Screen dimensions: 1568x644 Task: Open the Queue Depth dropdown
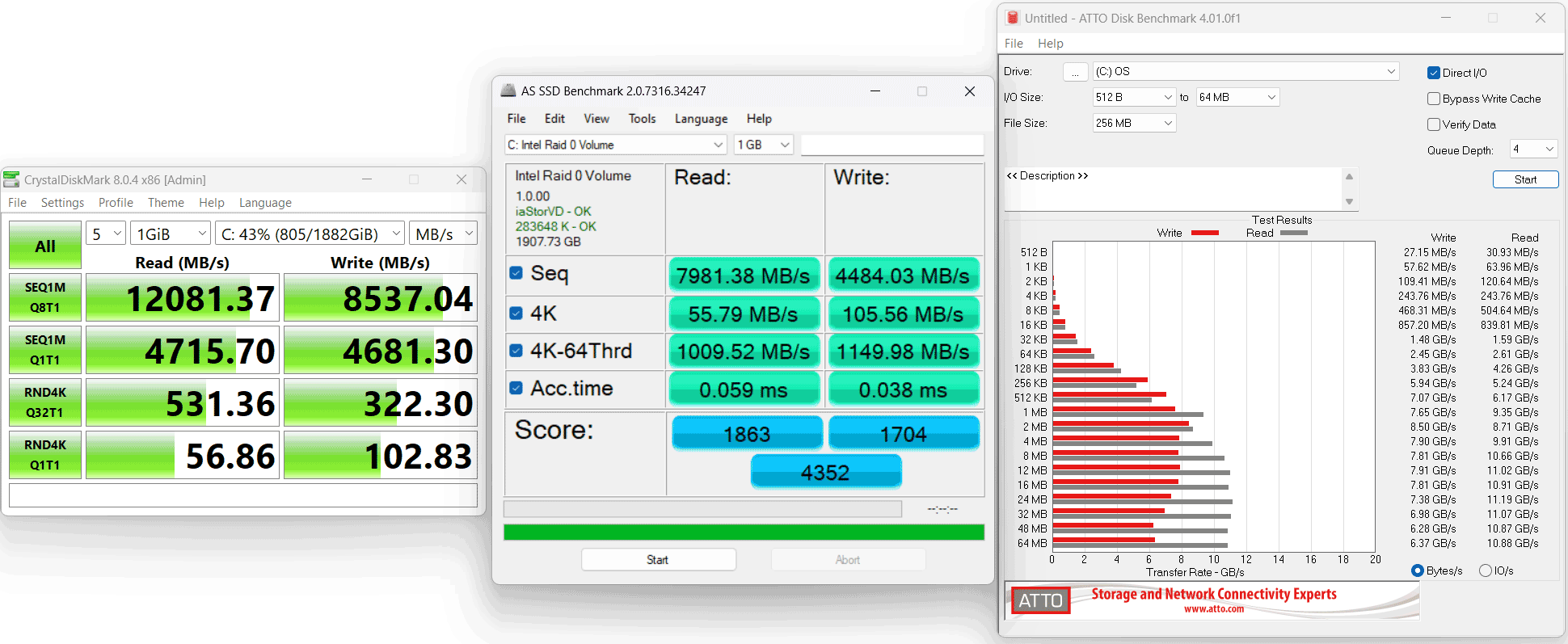click(1533, 149)
